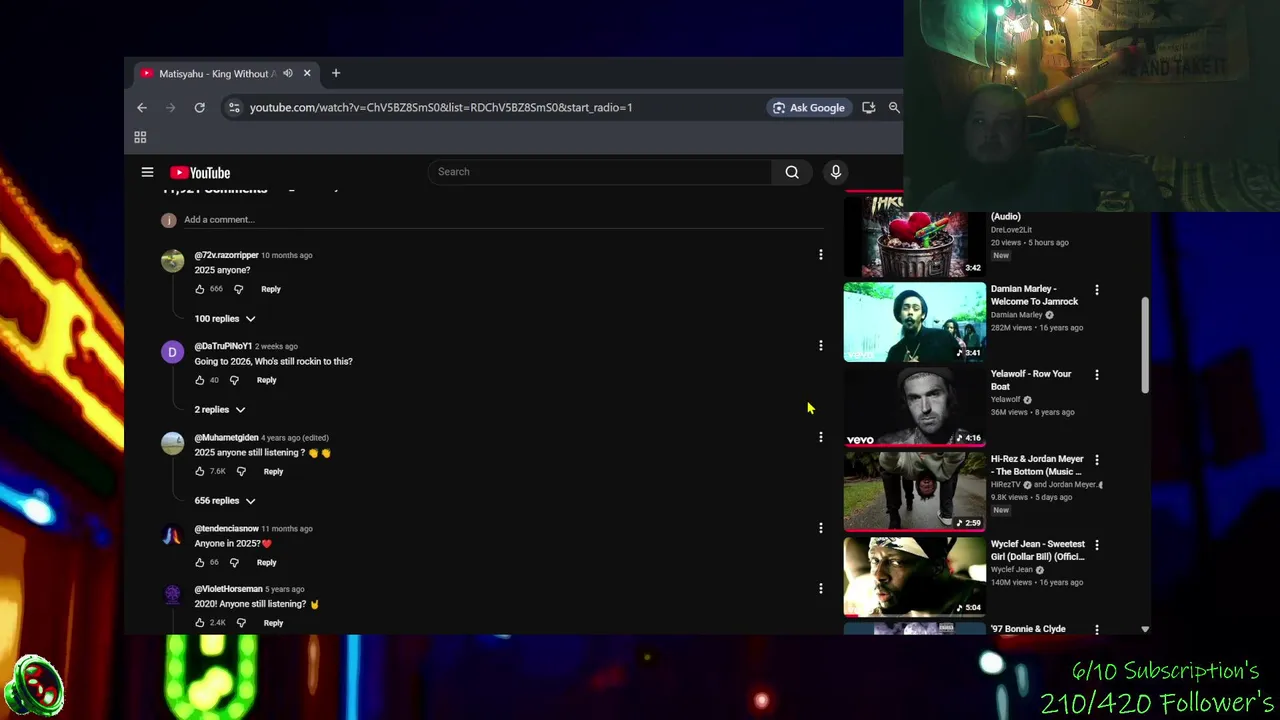Mute the tab via speaker icon

tap(288, 73)
